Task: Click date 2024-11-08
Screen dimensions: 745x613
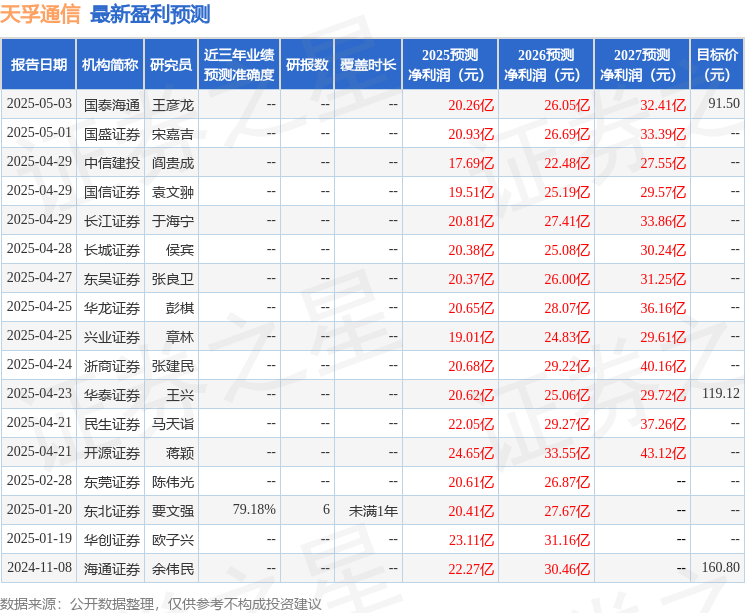Action: (39, 567)
